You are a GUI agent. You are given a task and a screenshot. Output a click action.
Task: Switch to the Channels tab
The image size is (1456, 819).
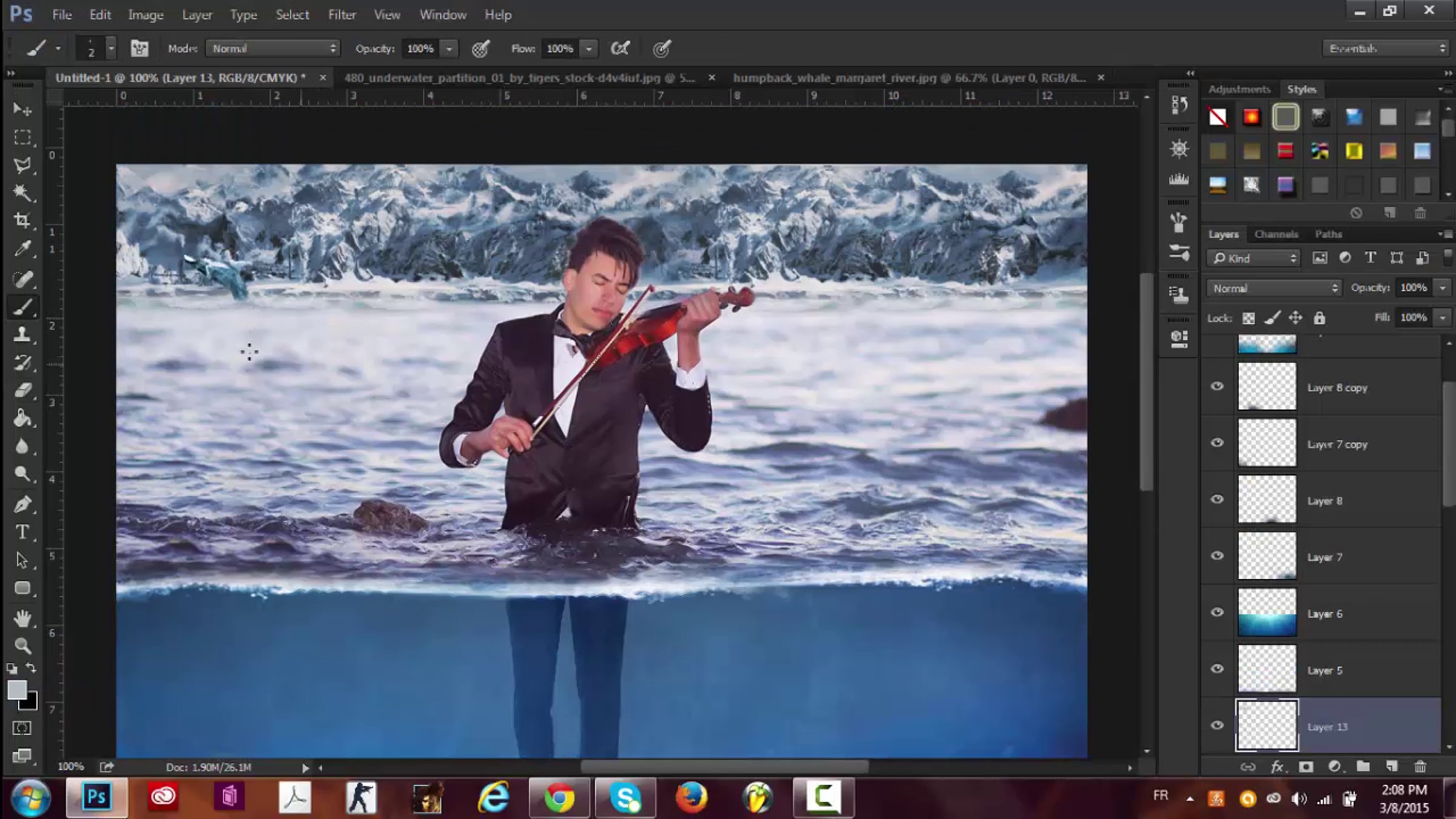click(x=1276, y=234)
